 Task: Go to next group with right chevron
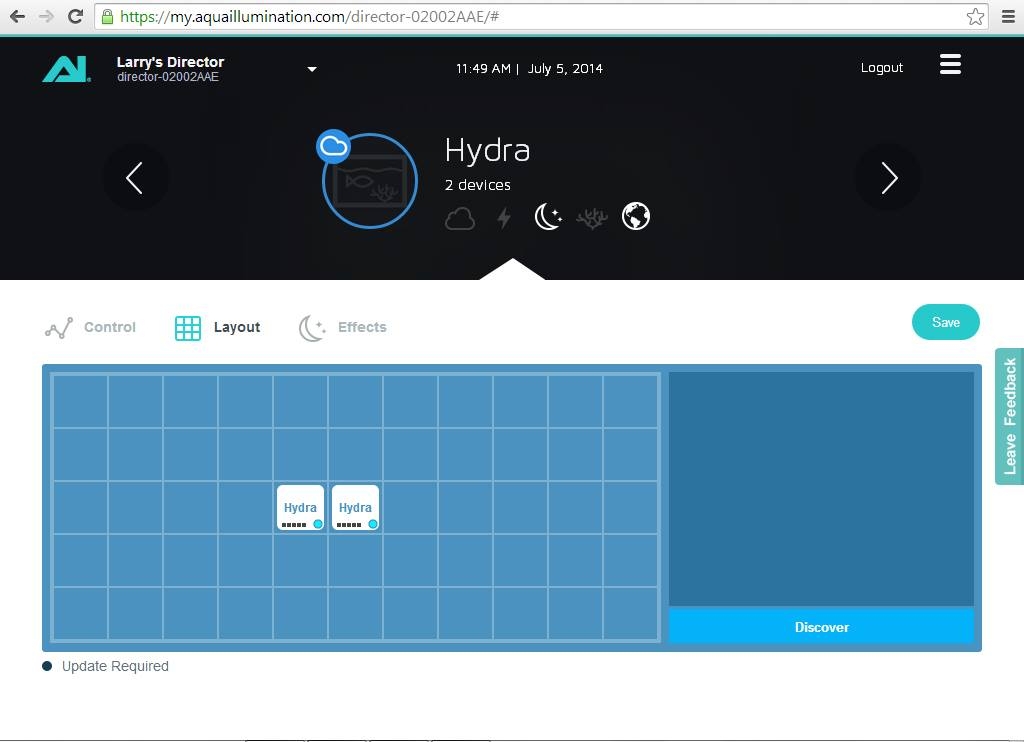coord(888,178)
